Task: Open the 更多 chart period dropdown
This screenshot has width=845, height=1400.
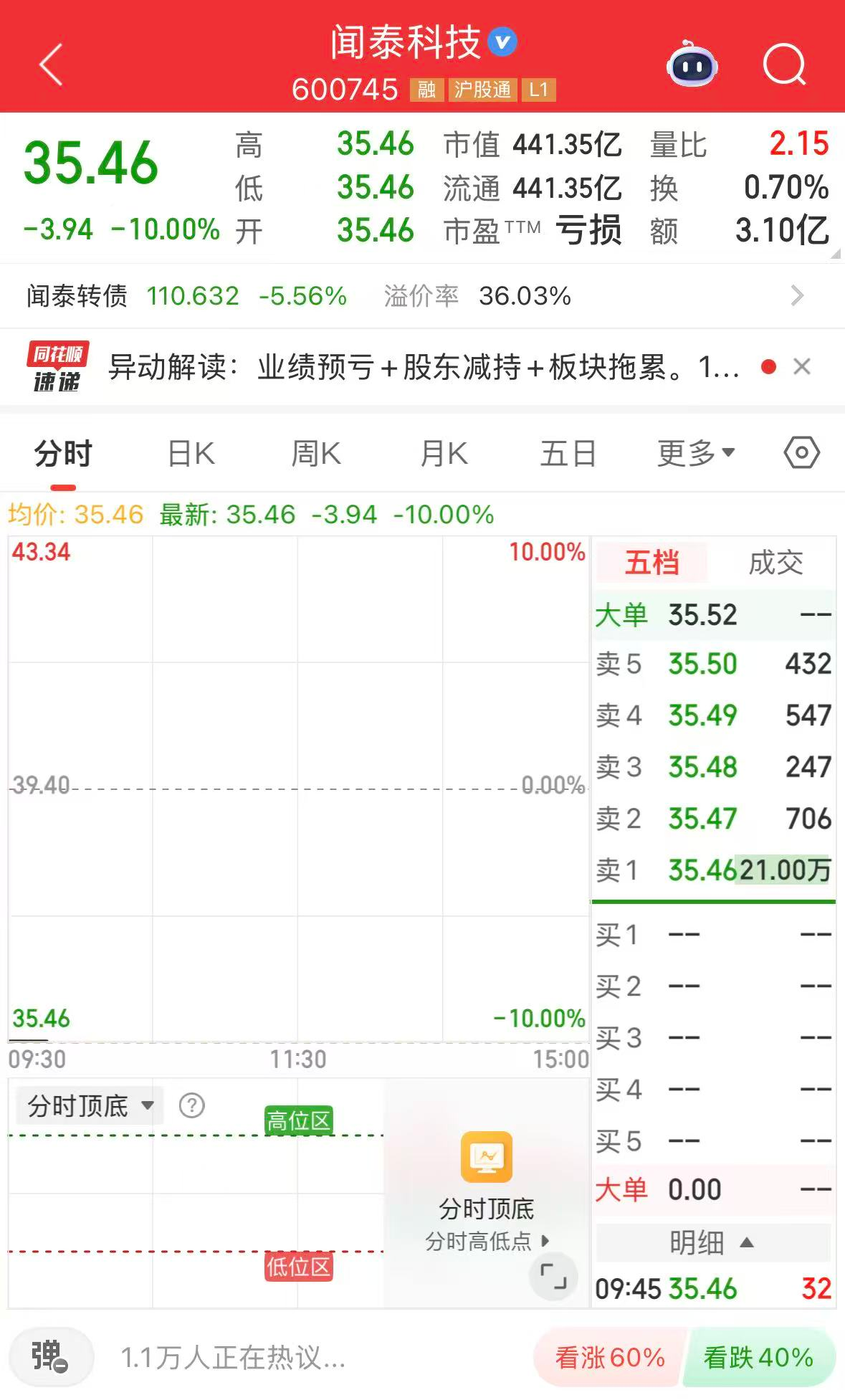Action: (696, 453)
